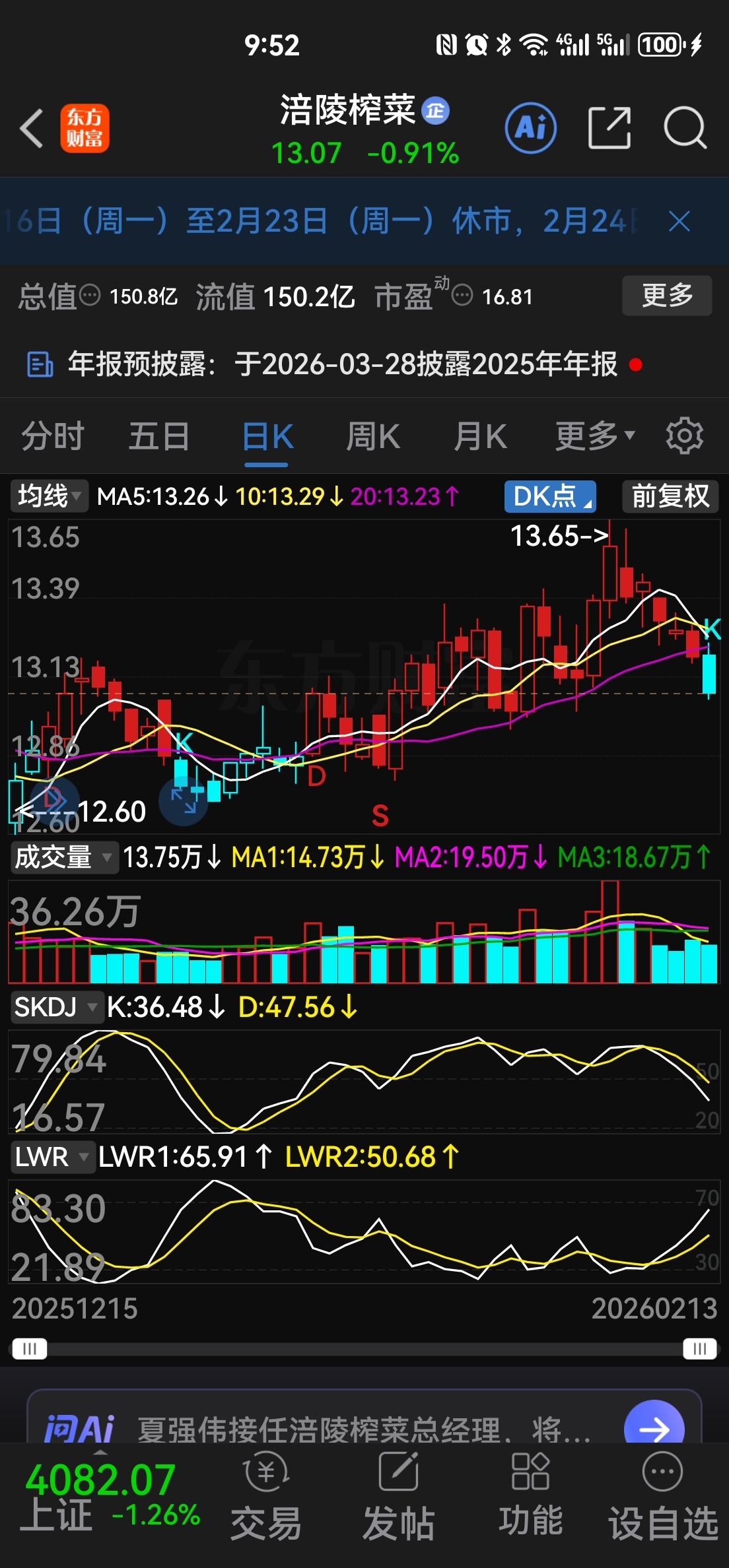Tap the current price 13.07
729x1568 pixels.
tap(306, 154)
